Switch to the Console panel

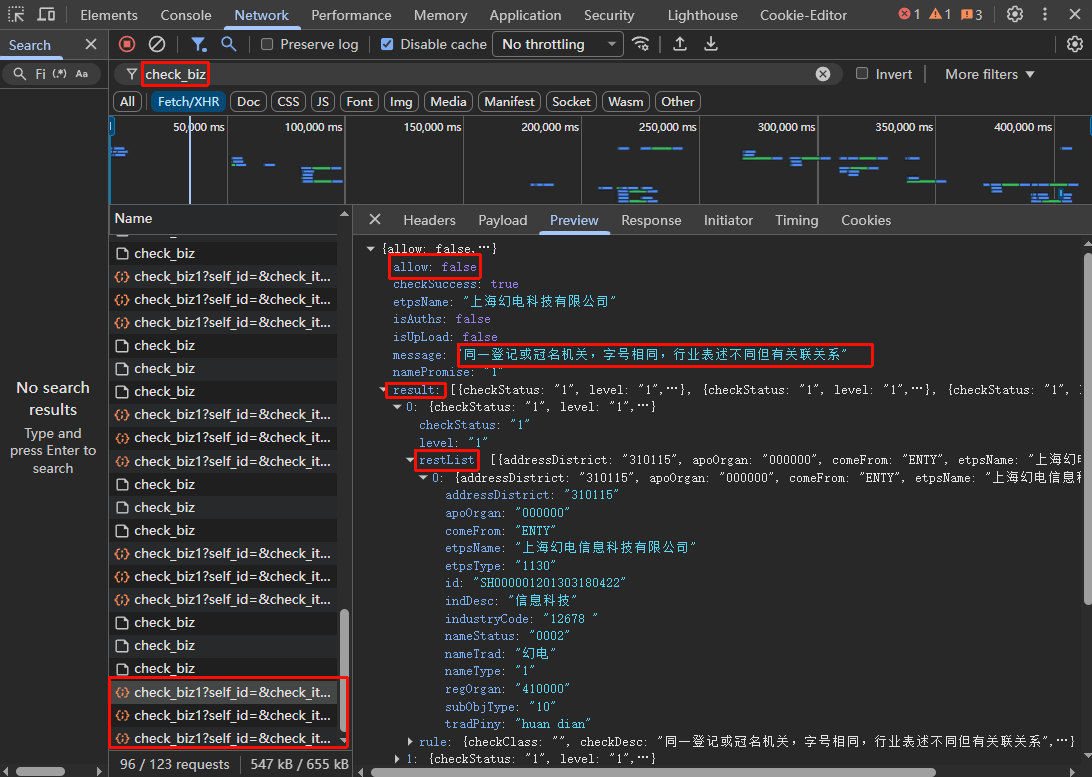[185, 15]
